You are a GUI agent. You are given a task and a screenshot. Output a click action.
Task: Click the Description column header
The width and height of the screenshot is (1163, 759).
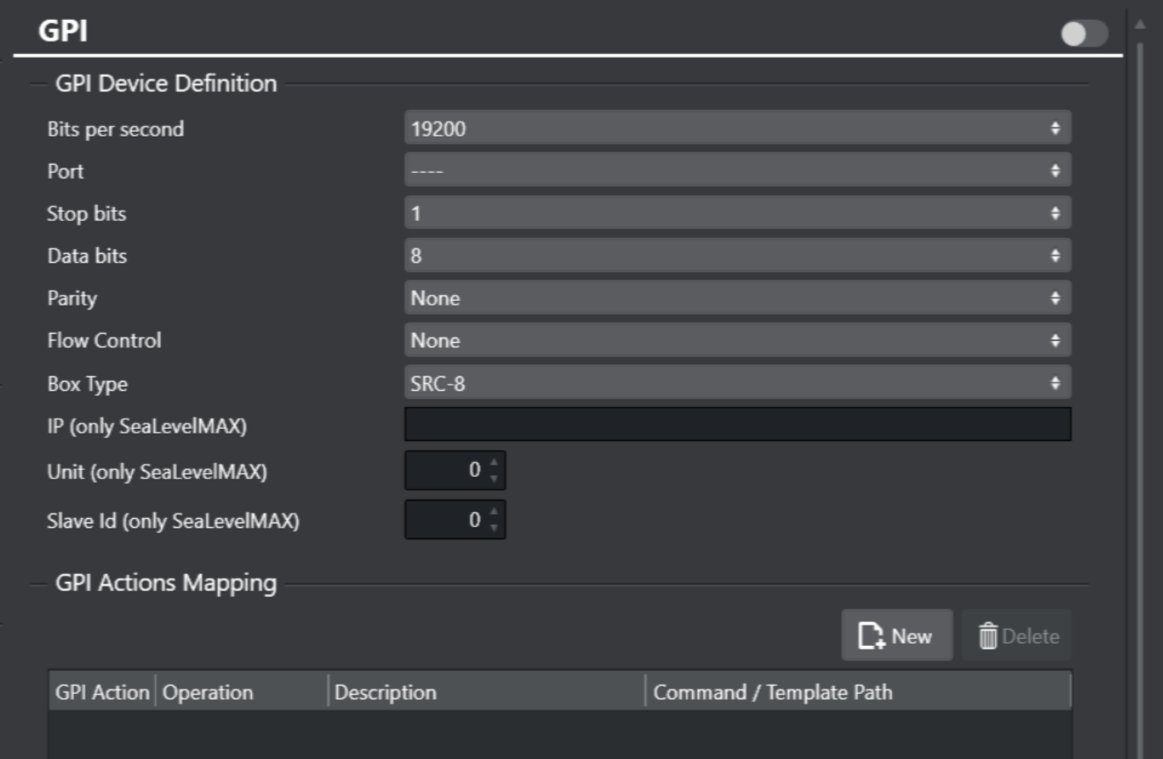(x=485, y=692)
